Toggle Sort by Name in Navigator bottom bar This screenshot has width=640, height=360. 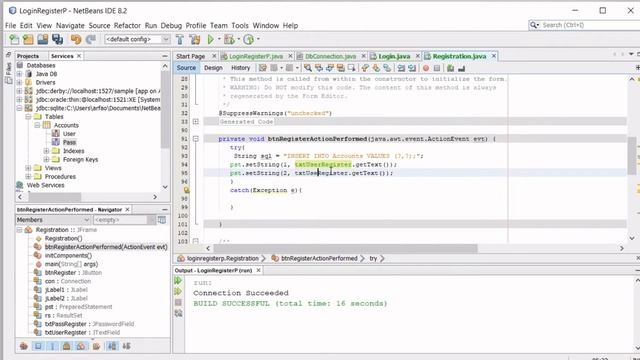[111, 346]
